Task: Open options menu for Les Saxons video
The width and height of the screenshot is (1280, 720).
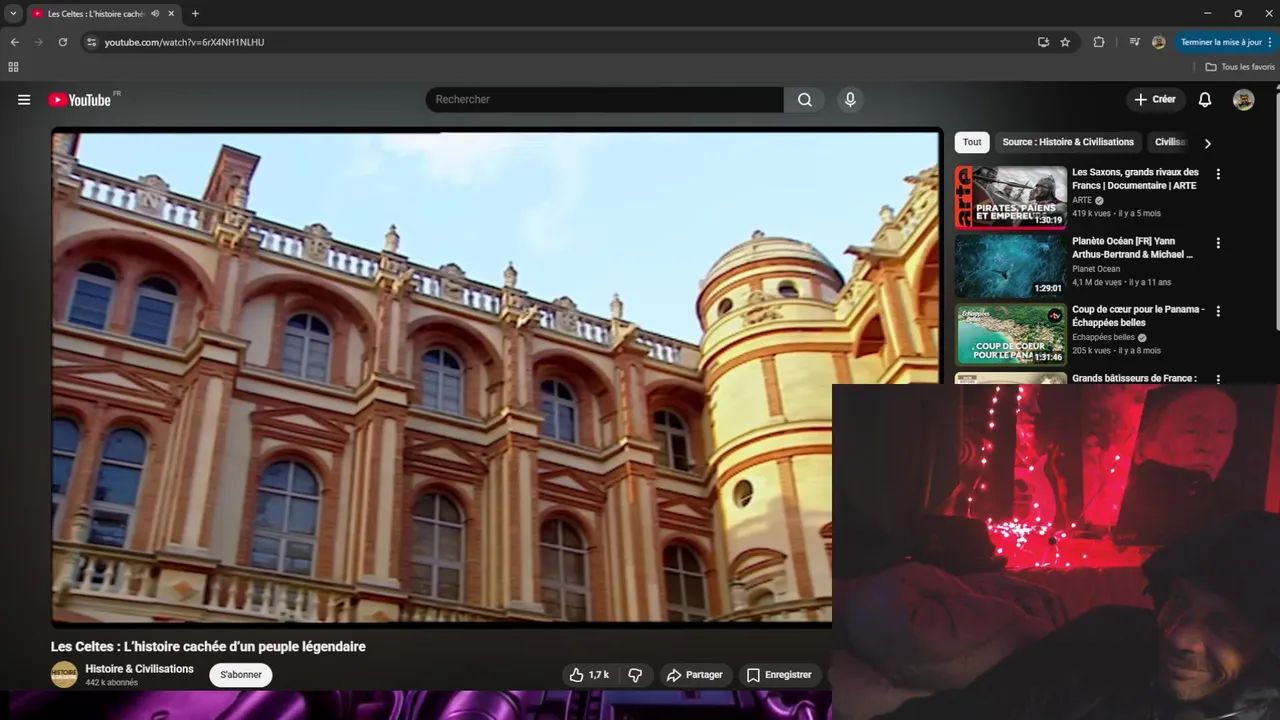Action: 1218,174
